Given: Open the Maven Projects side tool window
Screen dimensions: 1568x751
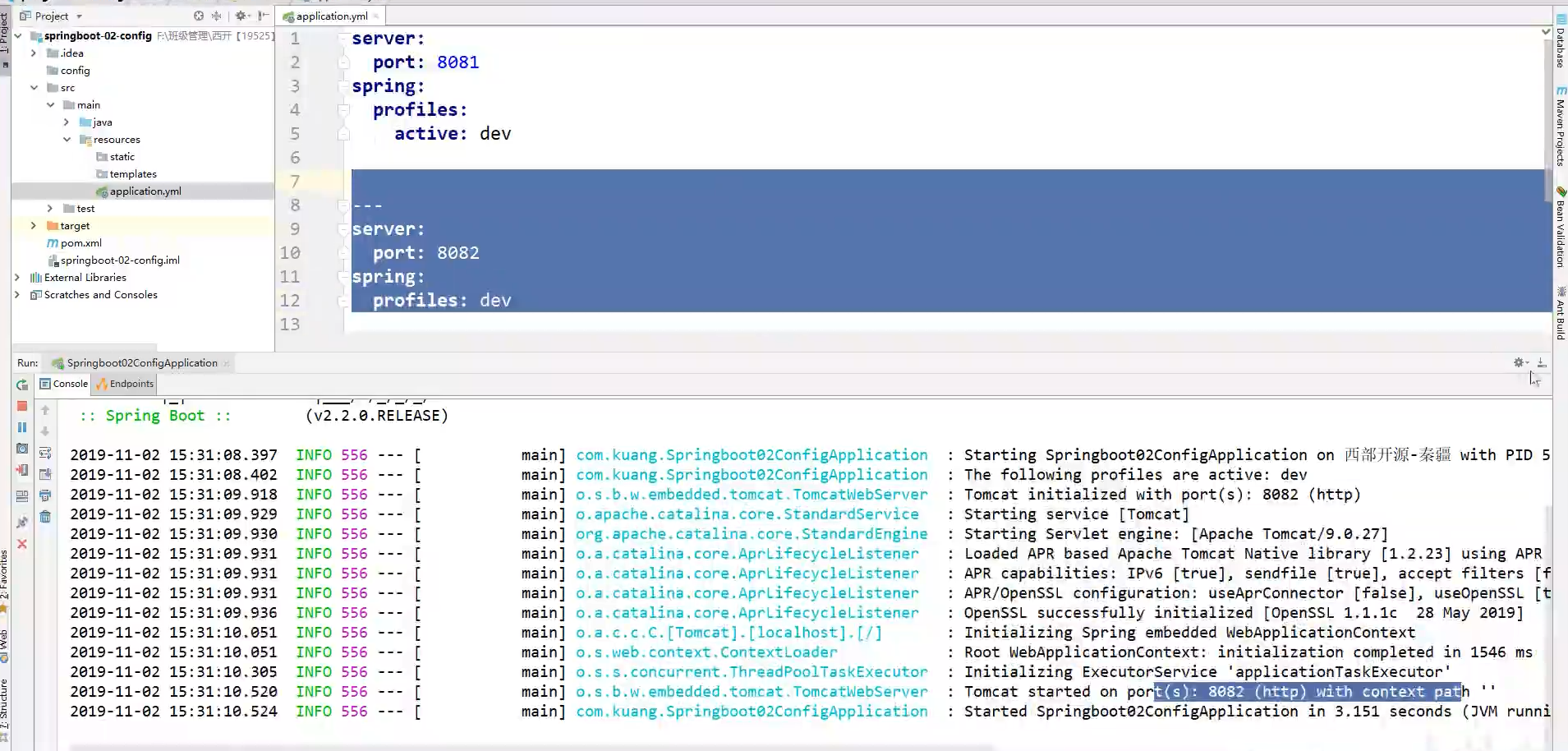Looking at the screenshot, I should 1561,127.
